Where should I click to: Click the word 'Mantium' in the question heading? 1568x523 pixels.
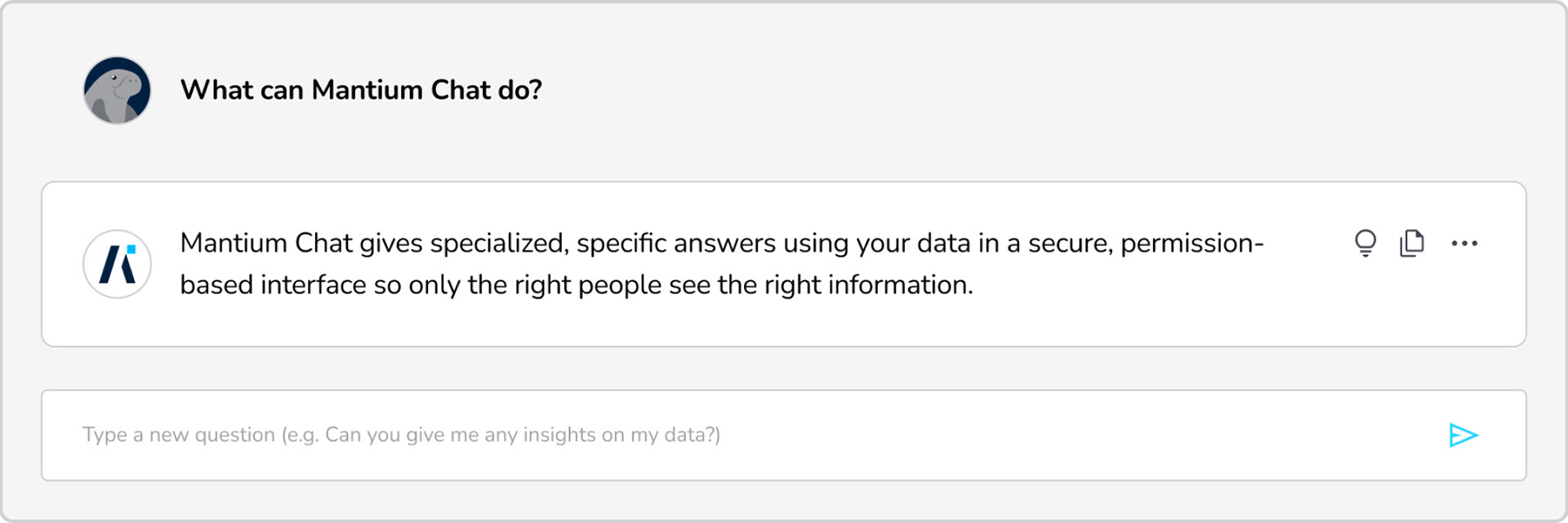[x=367, y=90]
